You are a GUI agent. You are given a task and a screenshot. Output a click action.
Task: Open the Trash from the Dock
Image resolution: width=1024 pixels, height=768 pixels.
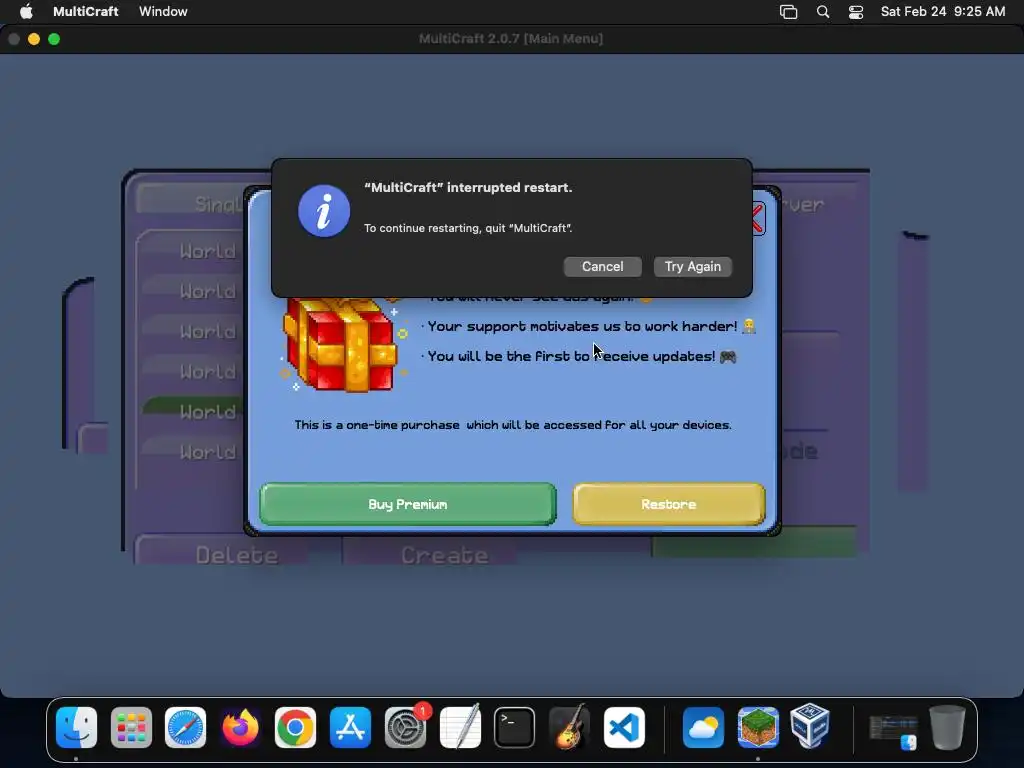click(x=948, y=728)
